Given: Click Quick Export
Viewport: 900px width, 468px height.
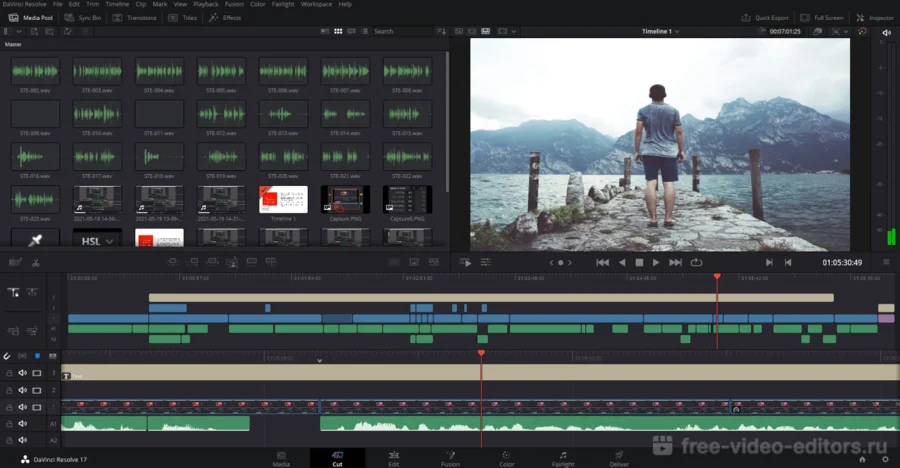Looking at the screenshot, I should coord(765,18).
